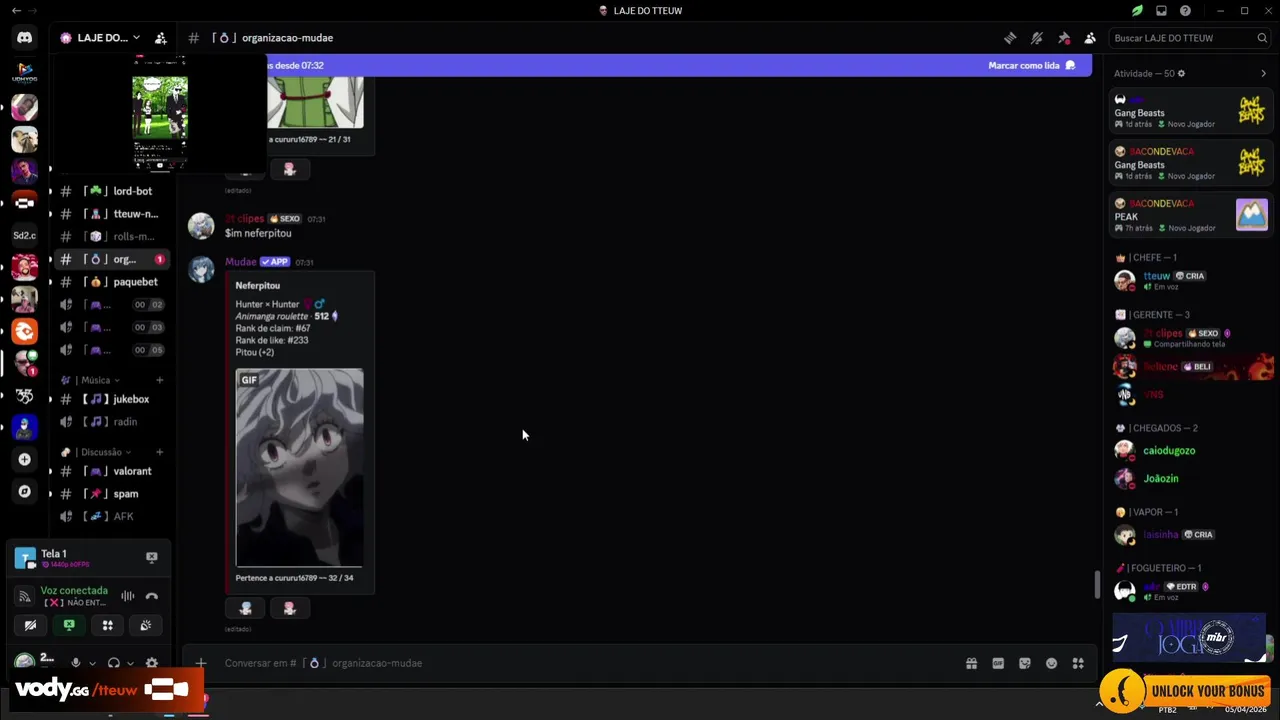Toggle screen share green button
The width and height of the screenshot is (1280, 720).
(69, 625)
